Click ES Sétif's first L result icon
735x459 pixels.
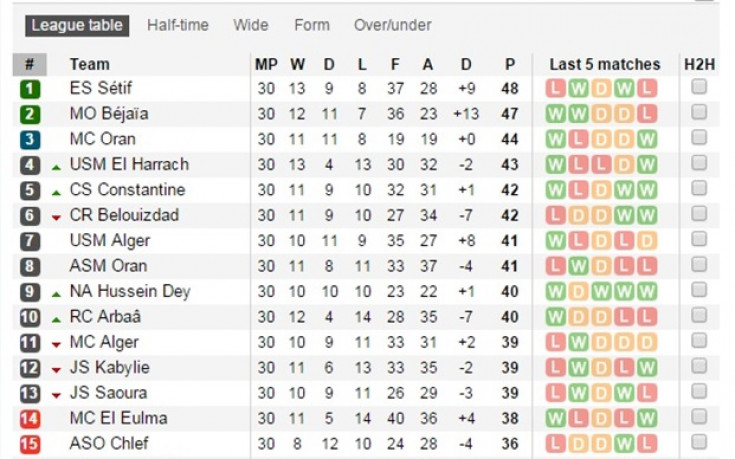coord(555,88)
